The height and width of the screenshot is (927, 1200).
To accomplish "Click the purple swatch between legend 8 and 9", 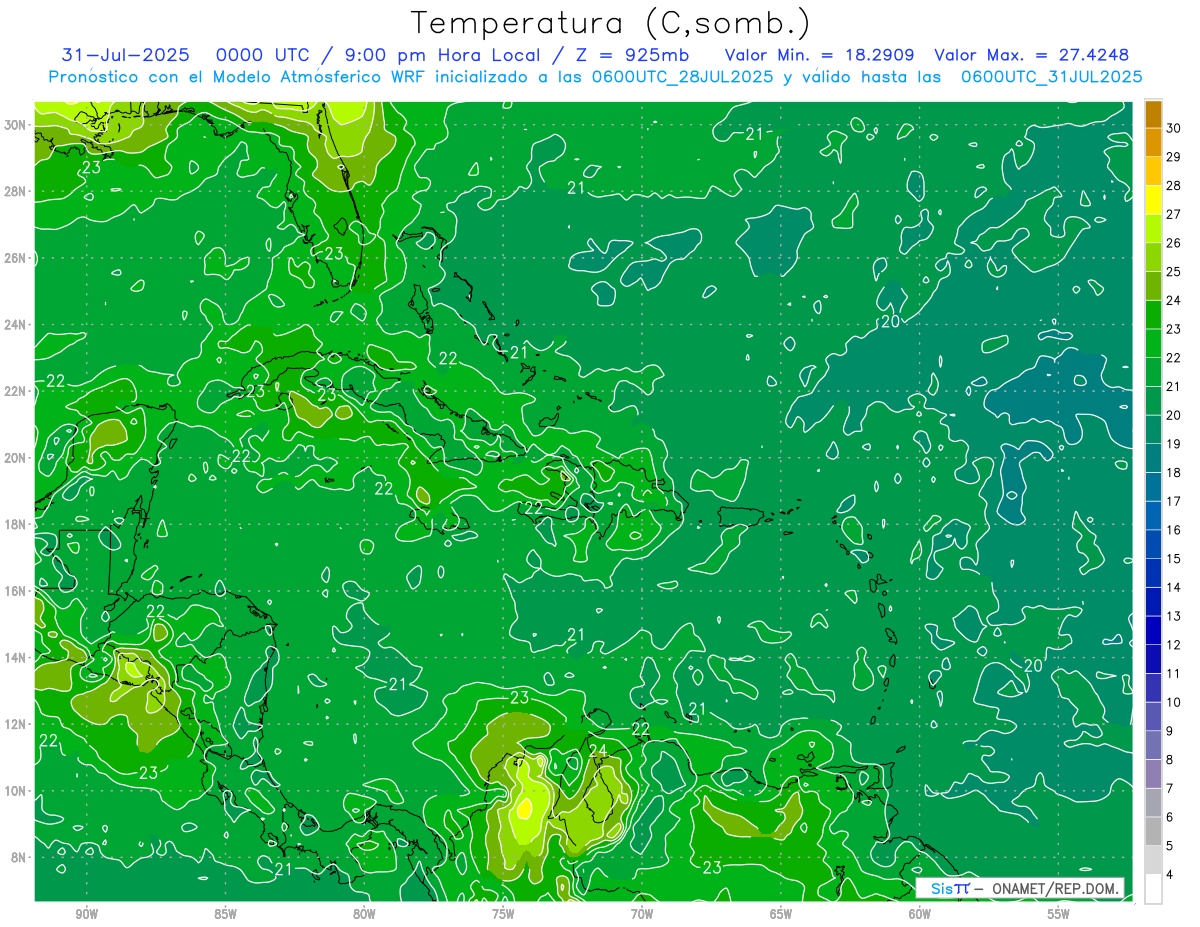I will coord(1153,745).
